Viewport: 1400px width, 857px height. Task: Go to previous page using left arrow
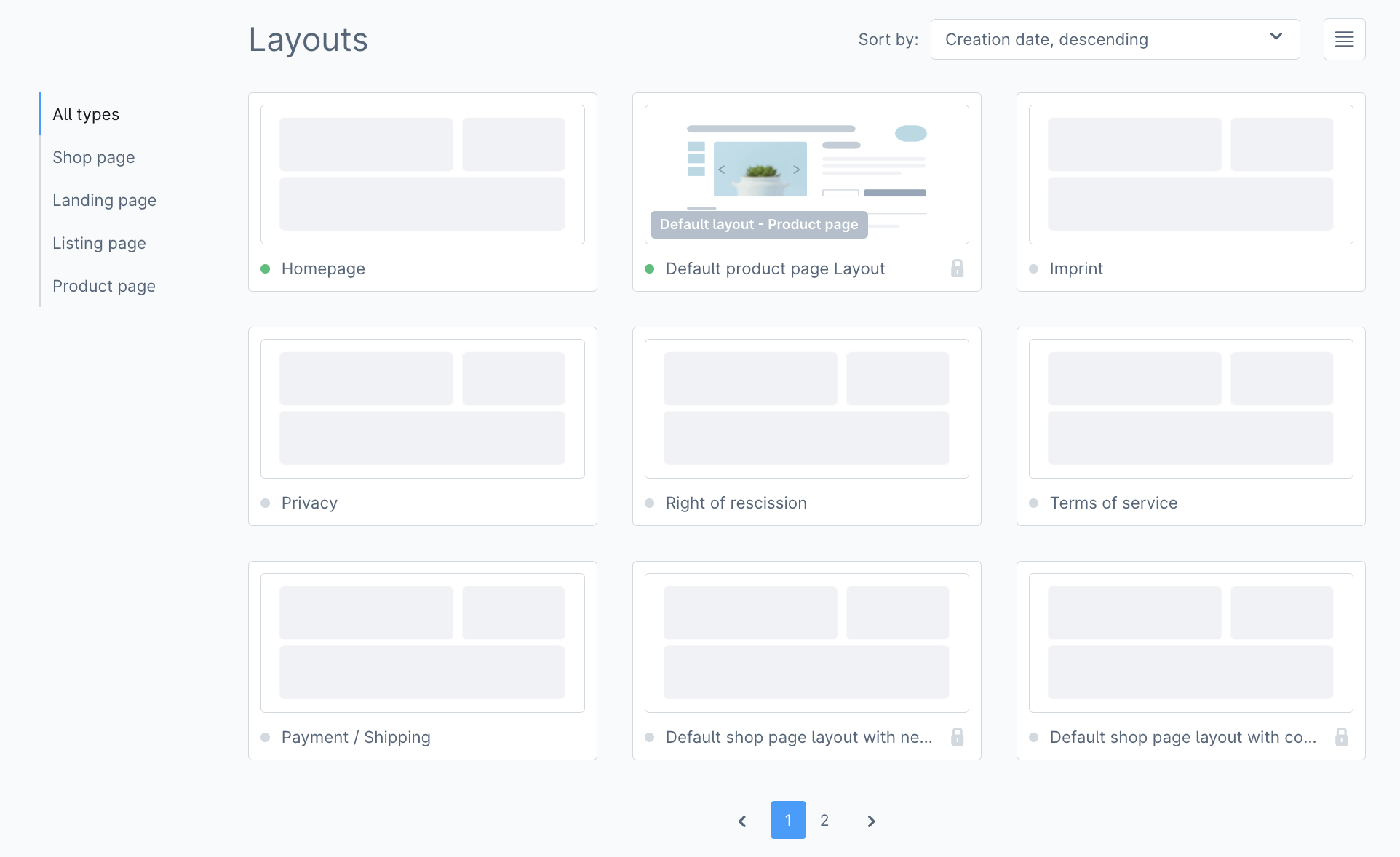pos(742,821)
